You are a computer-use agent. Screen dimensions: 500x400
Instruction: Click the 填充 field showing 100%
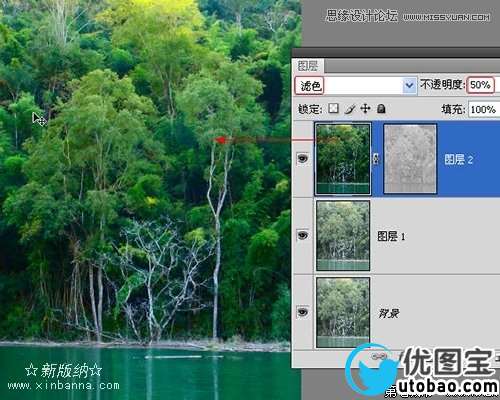pos(483,109)
